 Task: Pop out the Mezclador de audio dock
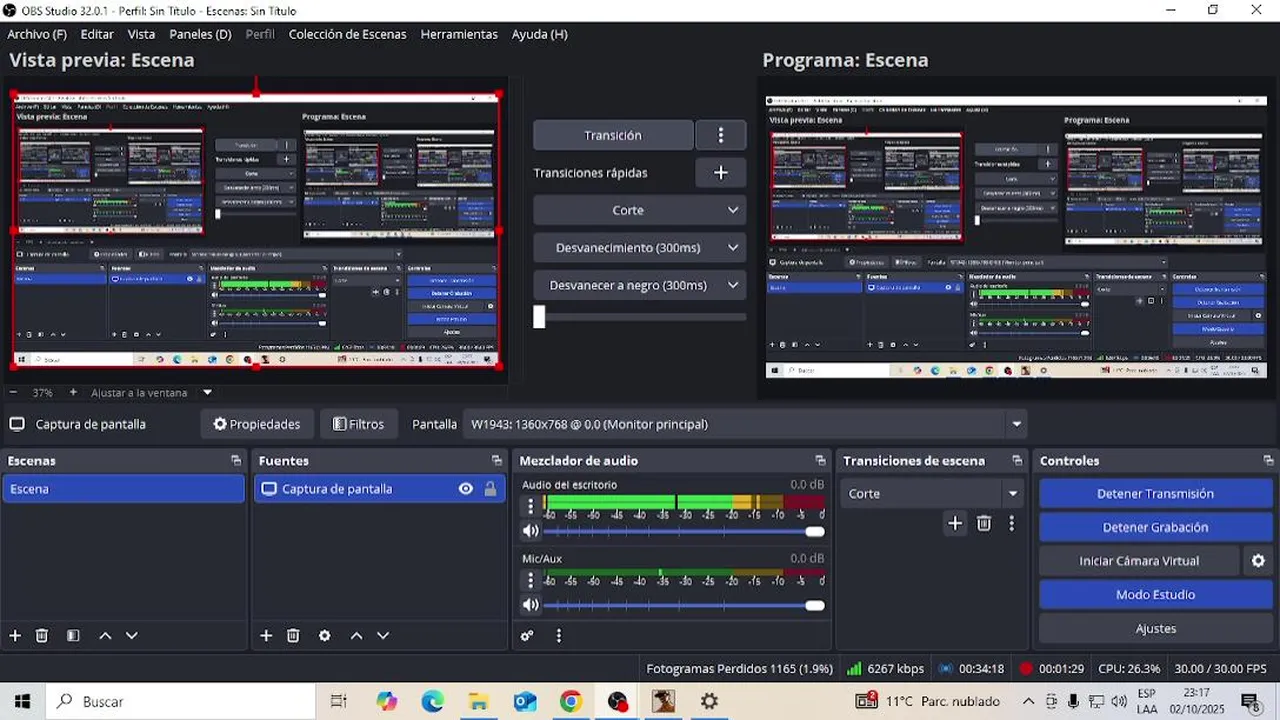coord(821,461)
